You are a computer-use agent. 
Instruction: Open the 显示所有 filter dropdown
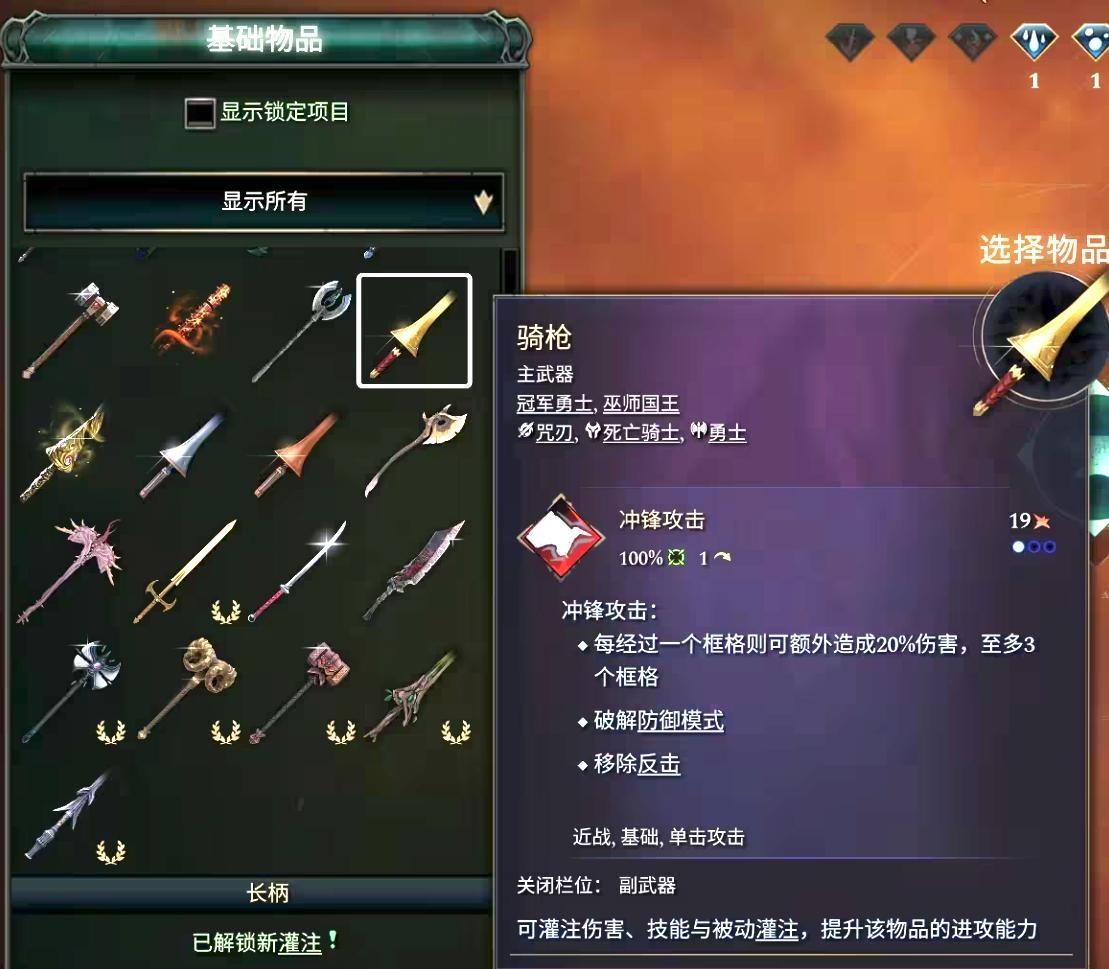click(264, 202)
